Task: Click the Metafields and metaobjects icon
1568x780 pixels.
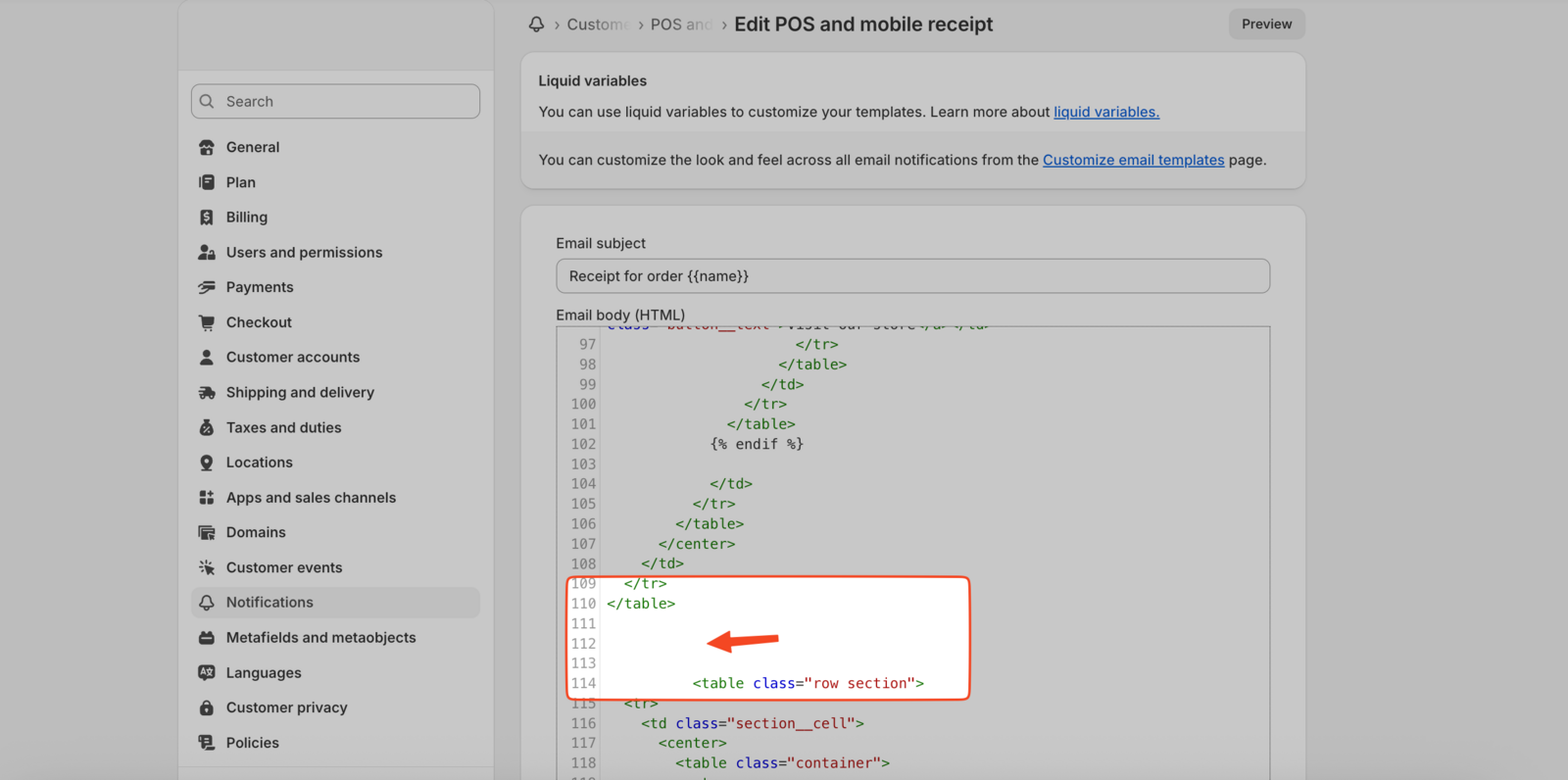Action: (x=207, y=638)
